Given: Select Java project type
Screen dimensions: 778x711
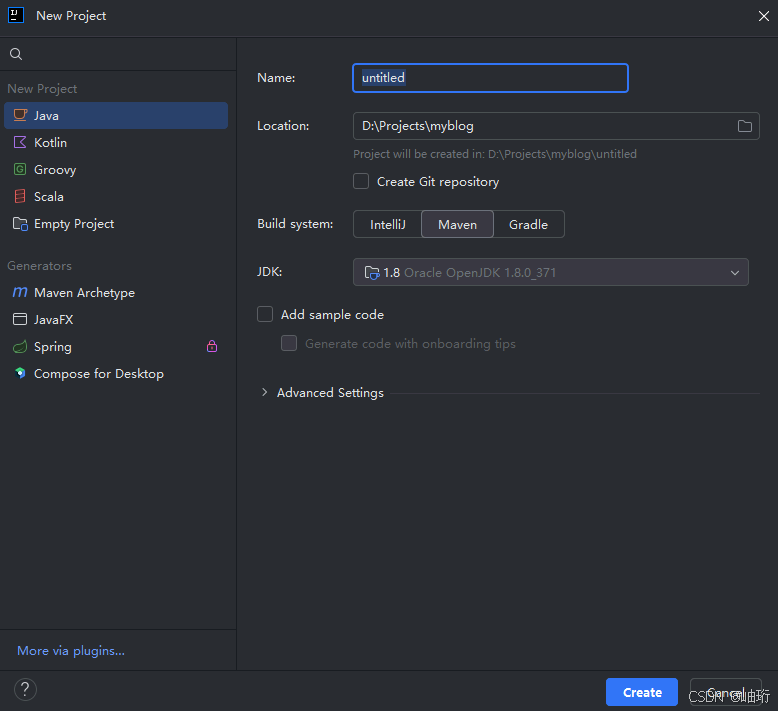Looking at the screenshot, I should coord(116,116).
